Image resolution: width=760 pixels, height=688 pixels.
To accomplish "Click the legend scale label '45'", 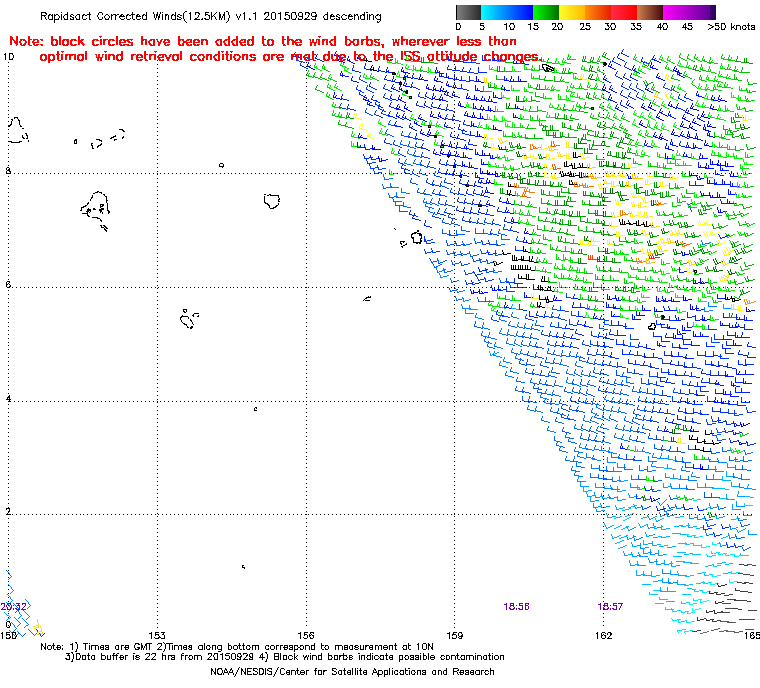I will (687, 27).
